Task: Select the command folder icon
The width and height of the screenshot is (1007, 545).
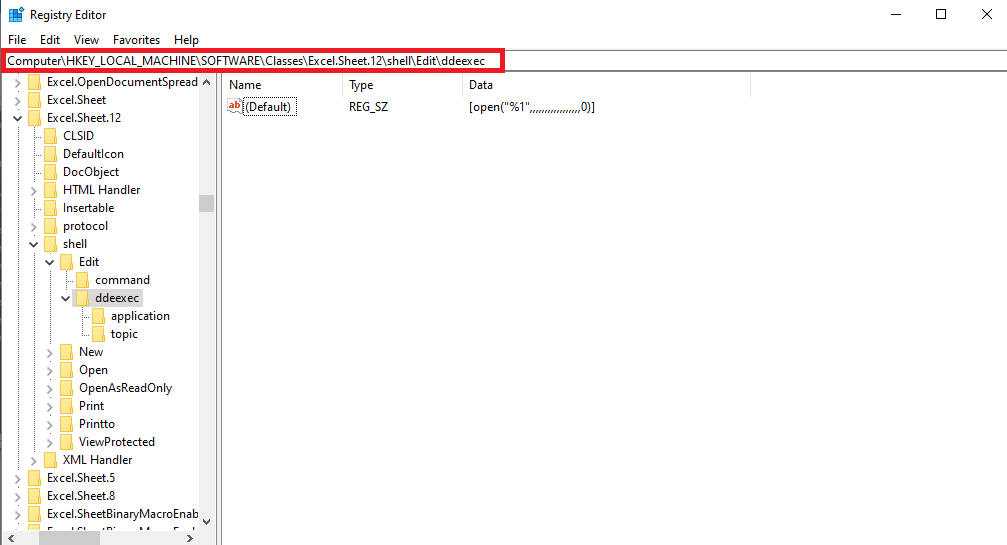Action: [82, 280]
